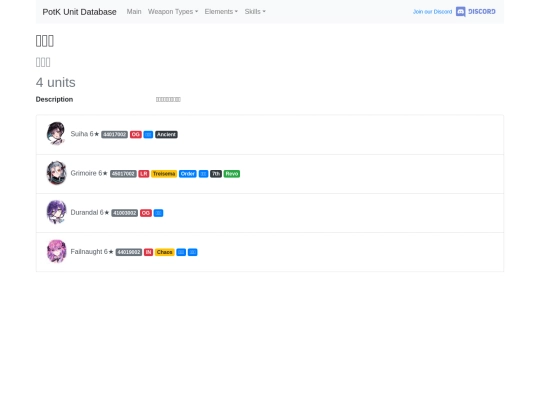Open Suiha's portrait thumbnail

click(x=56, y=134)
